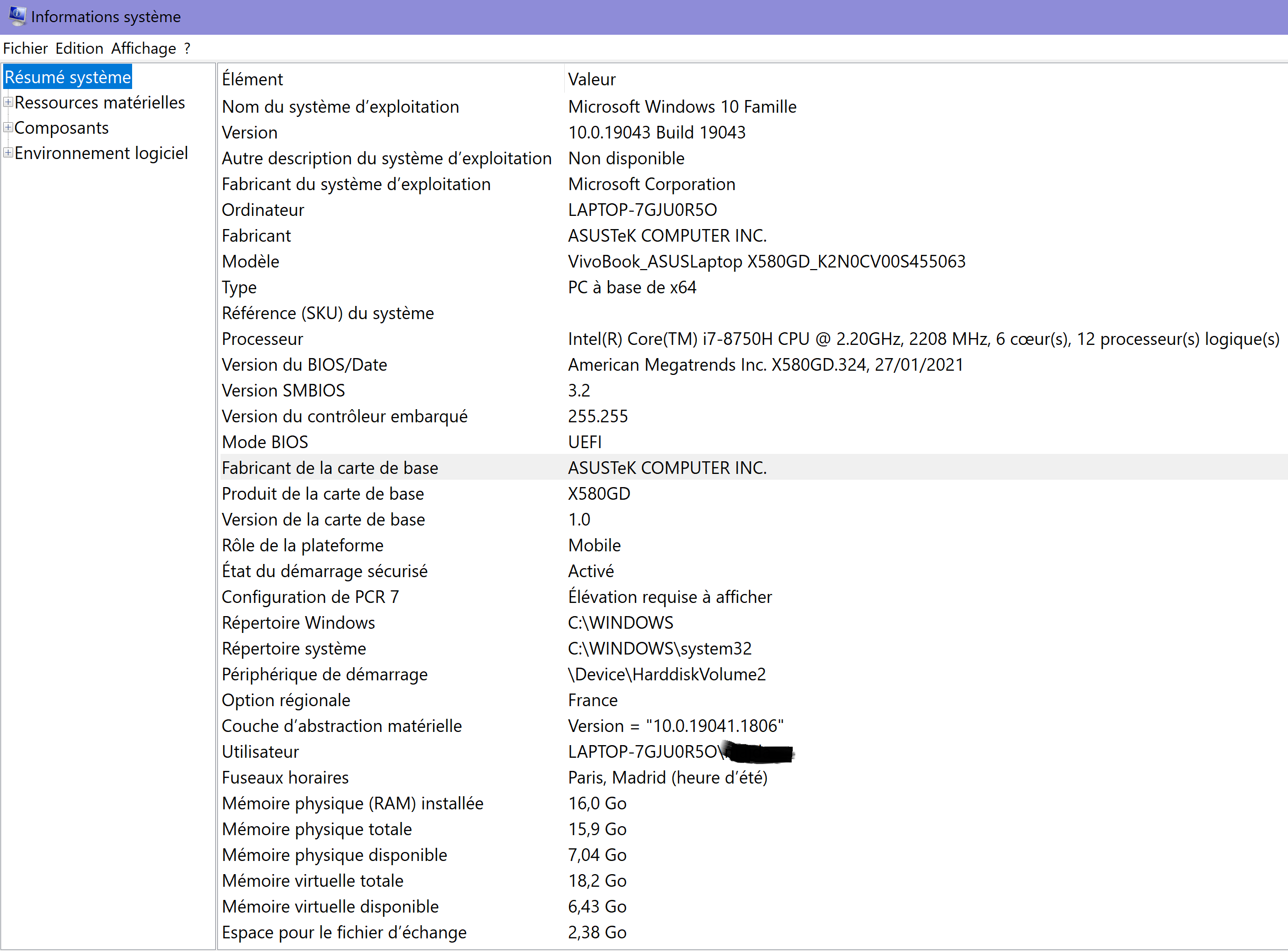Select the Ressources matérielles tree item
This screenshot has width=1288, height=951.
tap(99, 103)
